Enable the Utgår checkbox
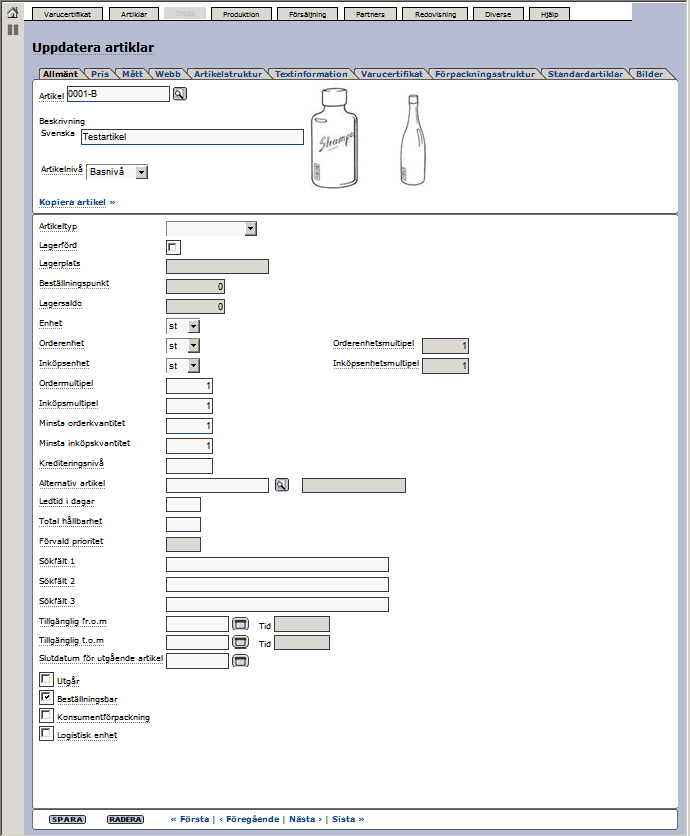 coord(46,679)
